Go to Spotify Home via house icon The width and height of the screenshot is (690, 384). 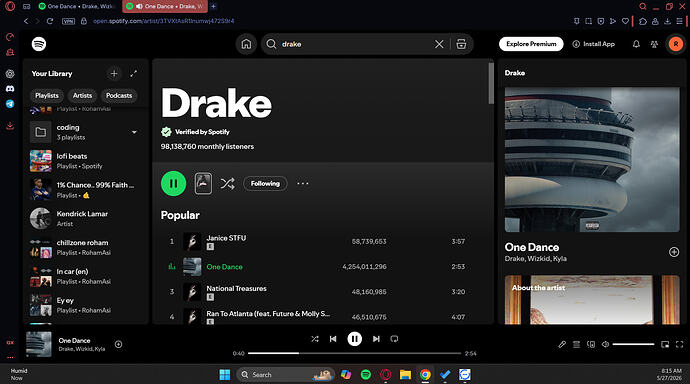click(x=246, y=44)
